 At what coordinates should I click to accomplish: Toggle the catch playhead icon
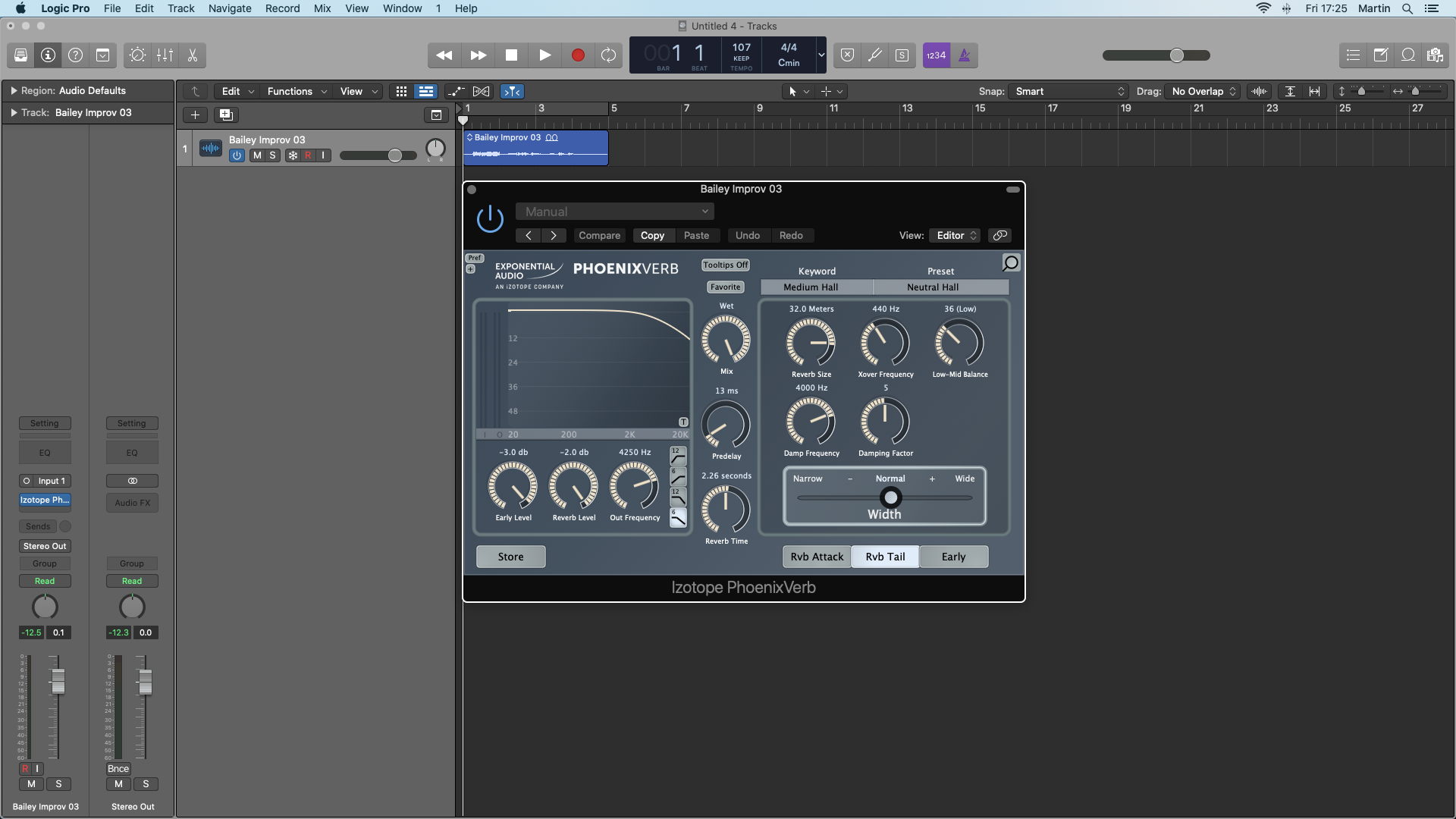click(513, 91)
